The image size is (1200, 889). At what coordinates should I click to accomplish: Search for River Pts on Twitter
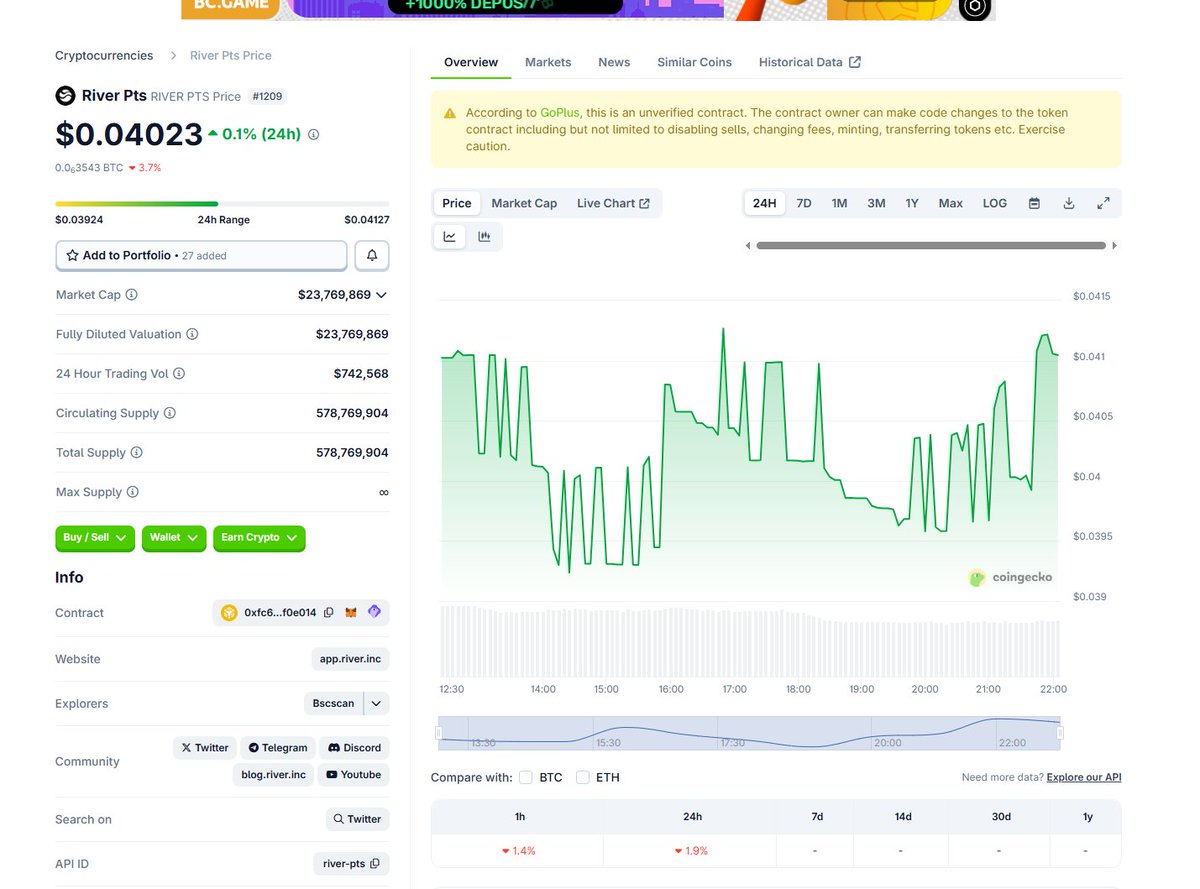click(357, 819)
